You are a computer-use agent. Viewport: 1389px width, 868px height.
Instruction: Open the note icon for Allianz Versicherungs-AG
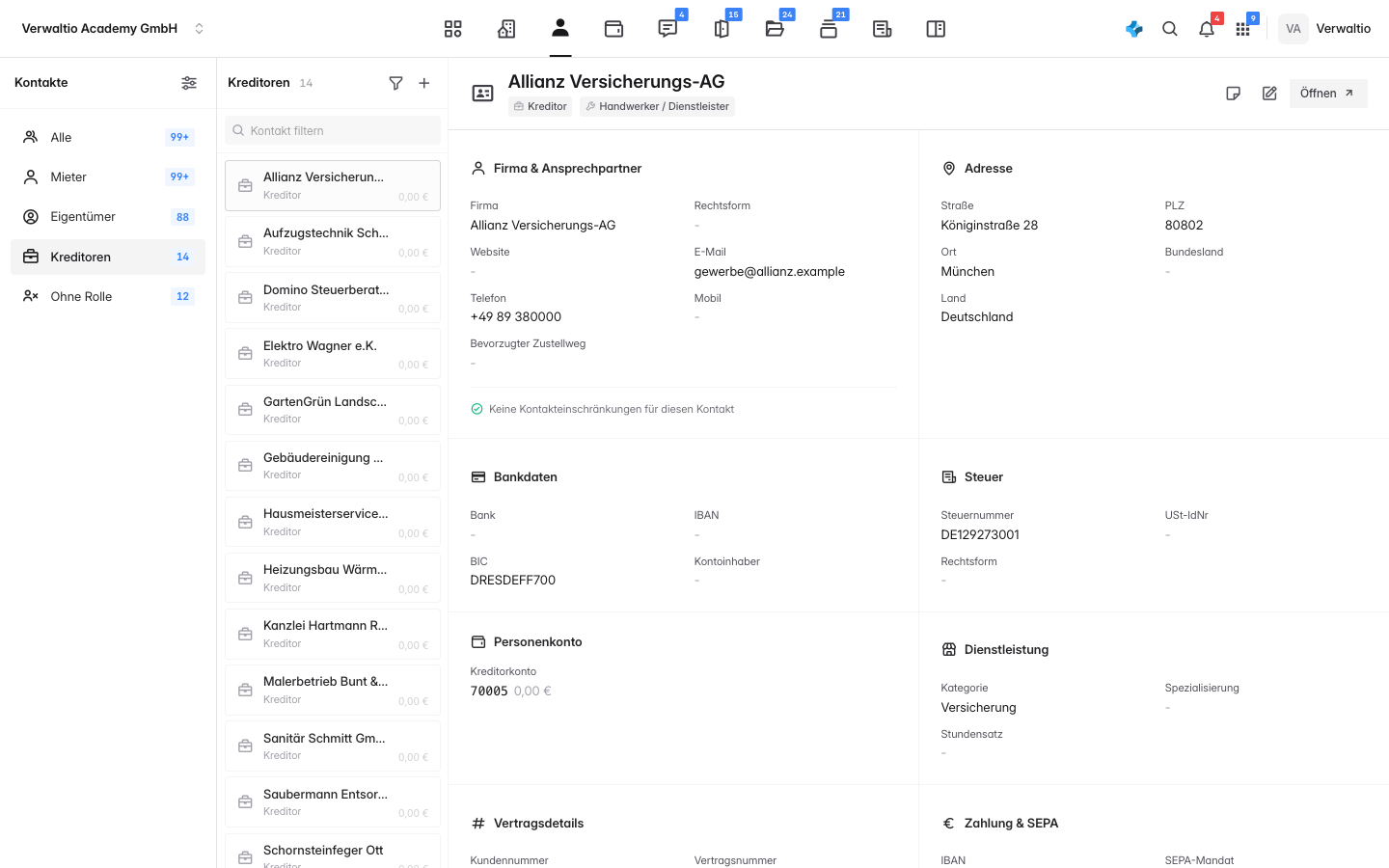pyautogui.click(x=1233, y=94)
